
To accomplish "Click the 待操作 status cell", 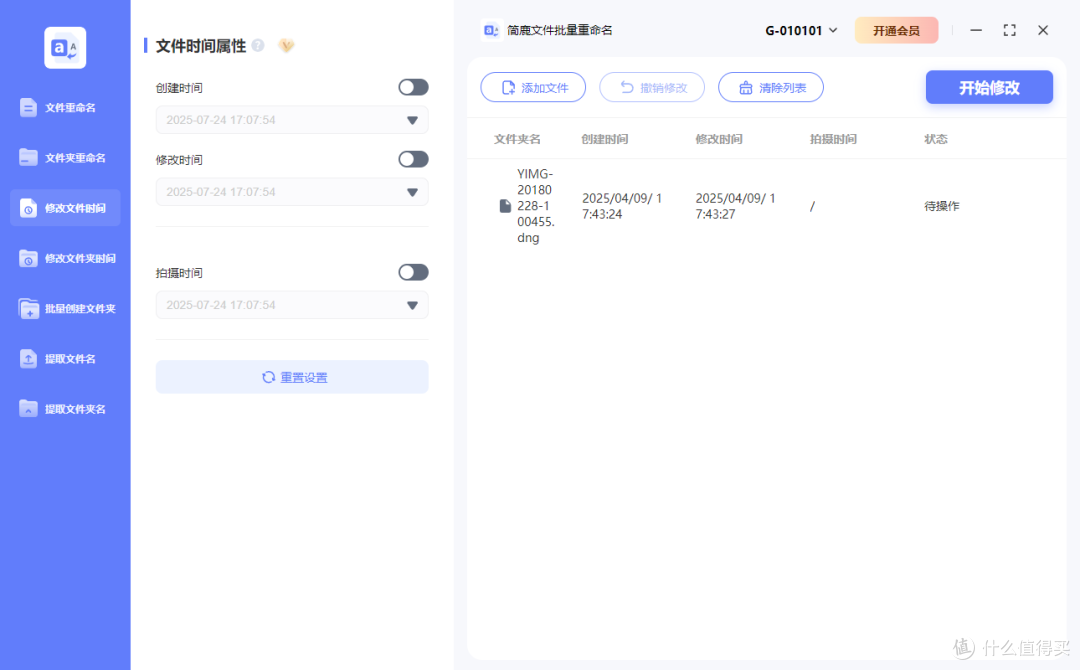I will pos(942,206).
